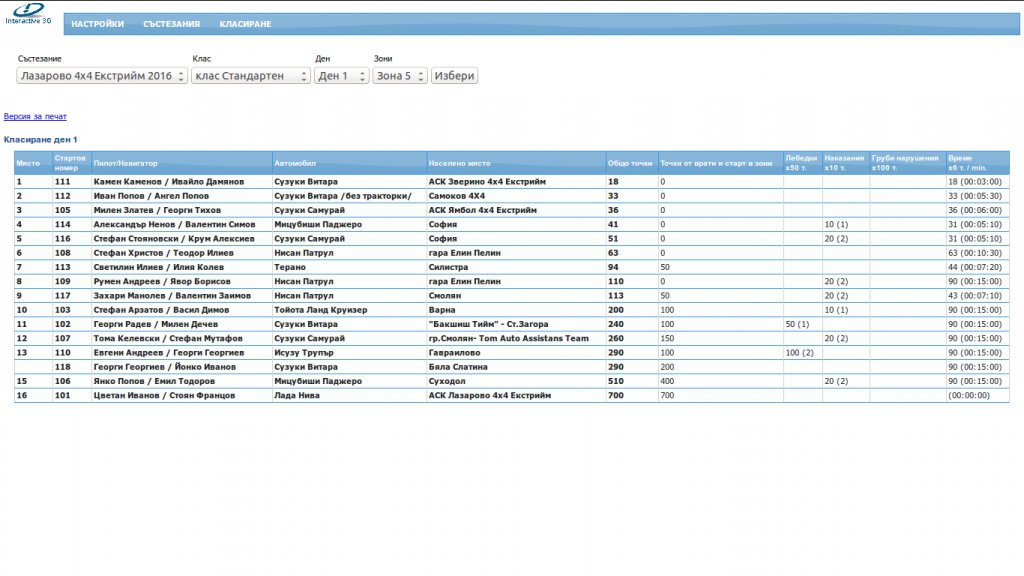Screen dimensions: 1024x576
Task: Open the Клас dropdown клас Стандартен
Action: click(x=251, y=76)
